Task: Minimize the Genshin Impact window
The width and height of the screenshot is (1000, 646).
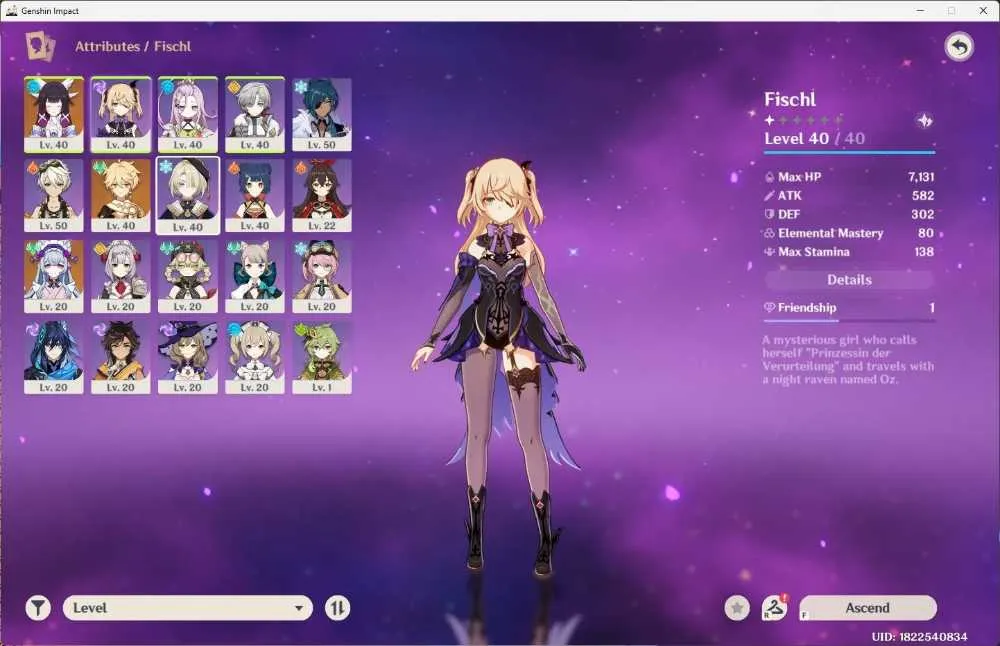Action: pyautogui.click(x=920, y=11)
